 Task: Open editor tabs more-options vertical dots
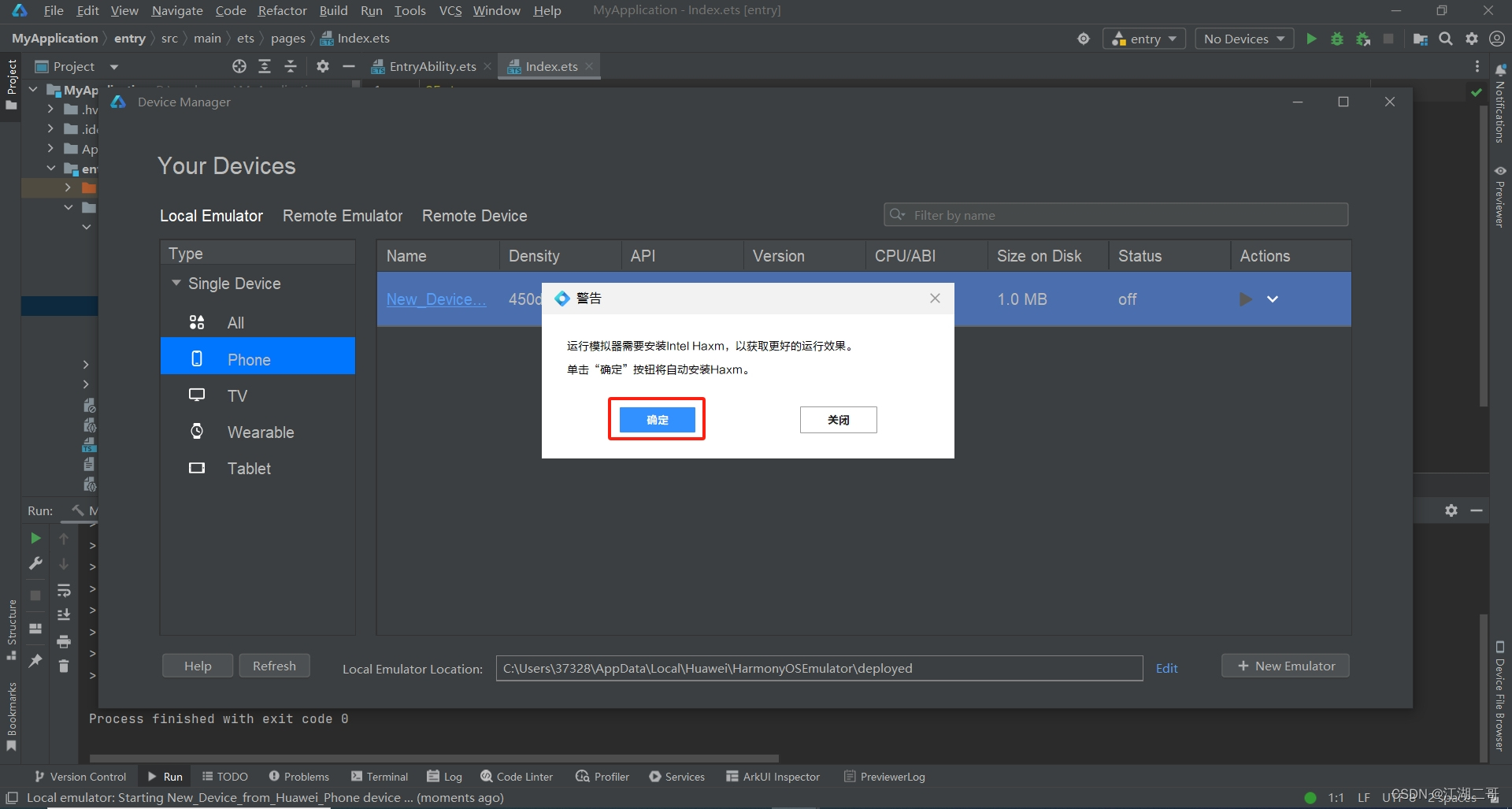[x=1477, y=66]
